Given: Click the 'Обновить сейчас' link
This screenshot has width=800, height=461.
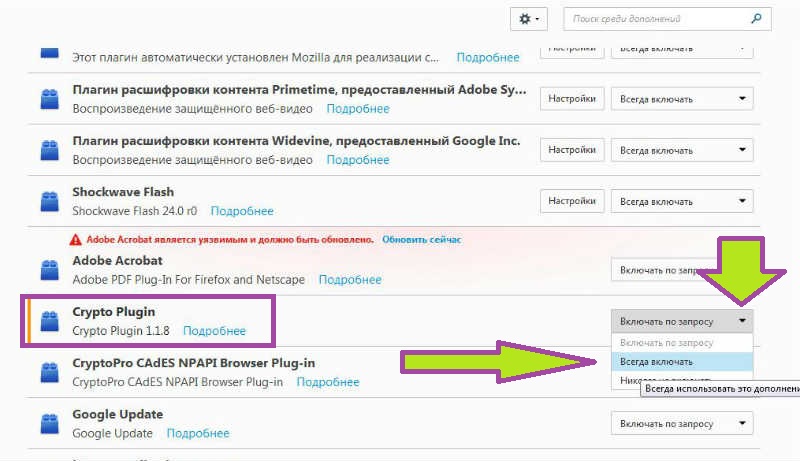Looking at the screenshot, I should click(x=421, y=239).
